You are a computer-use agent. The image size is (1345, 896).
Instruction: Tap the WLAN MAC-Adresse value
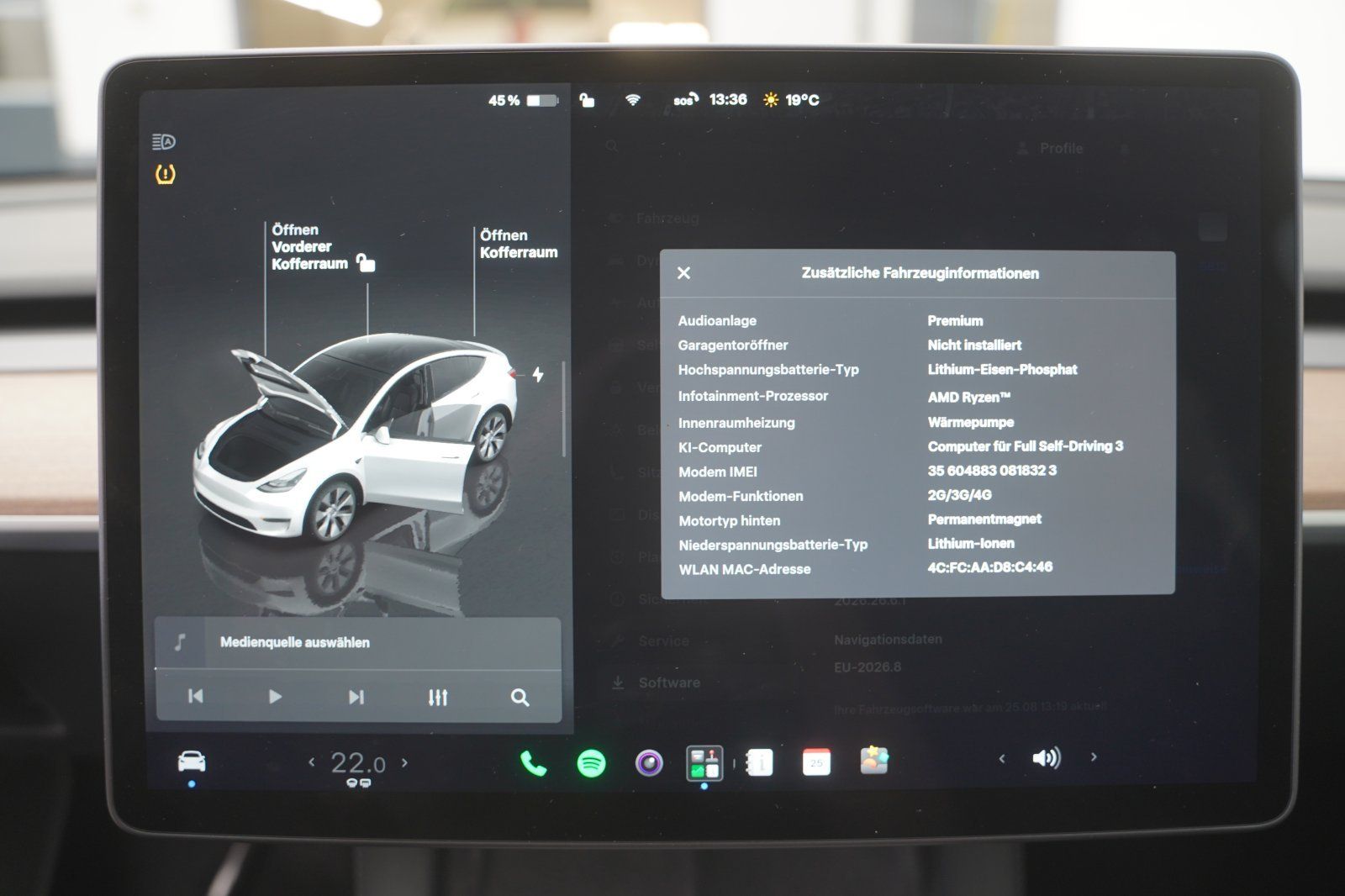coord(989,567)
